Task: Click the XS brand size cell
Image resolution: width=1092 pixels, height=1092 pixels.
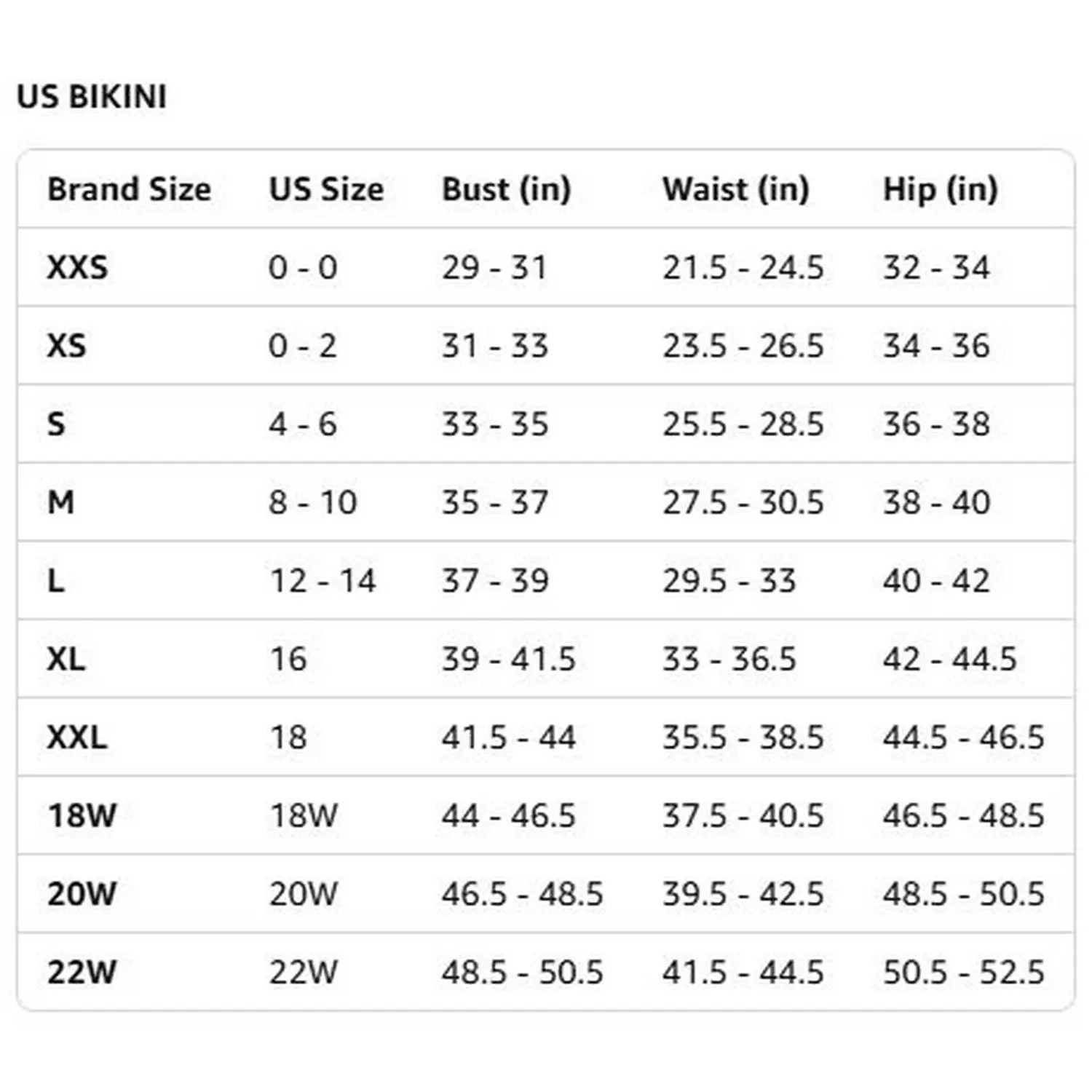Action: coord(66,346)
